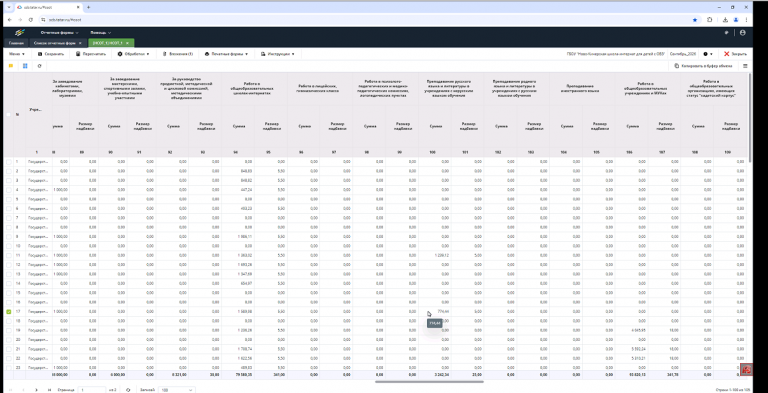Click Пересчитать recalculate button
The height and width of the screenshot is (393, 768).
click(x=91, y=54)
